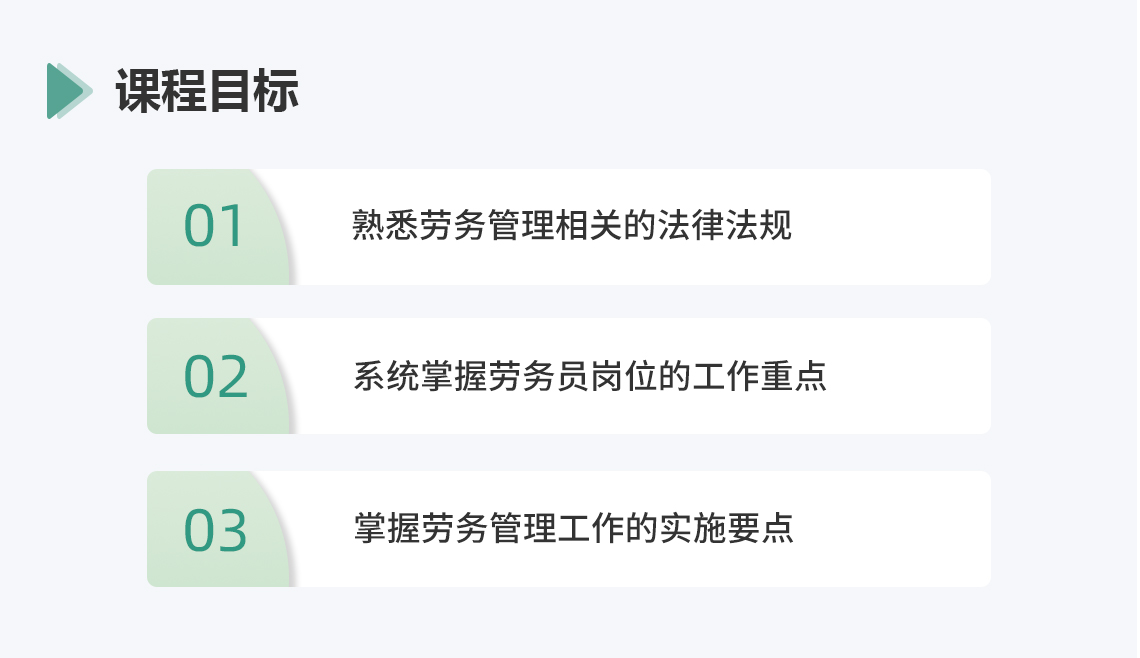Viewport: 1140px width, 658px height.
Task: Click the words 实施要点 in item 03
Action: pyautogui.click(x=726, y=528)
